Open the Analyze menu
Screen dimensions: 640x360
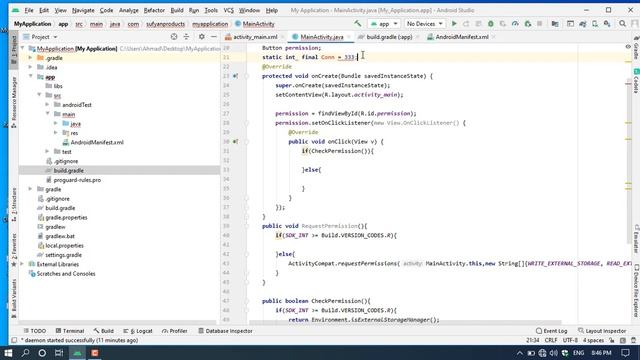click(x=129, y=10)
